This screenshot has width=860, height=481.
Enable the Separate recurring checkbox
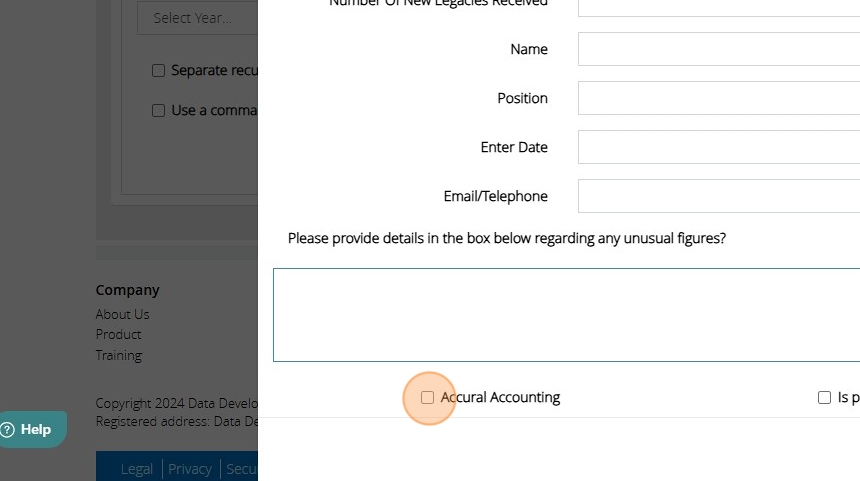click(x=158, y=71)
